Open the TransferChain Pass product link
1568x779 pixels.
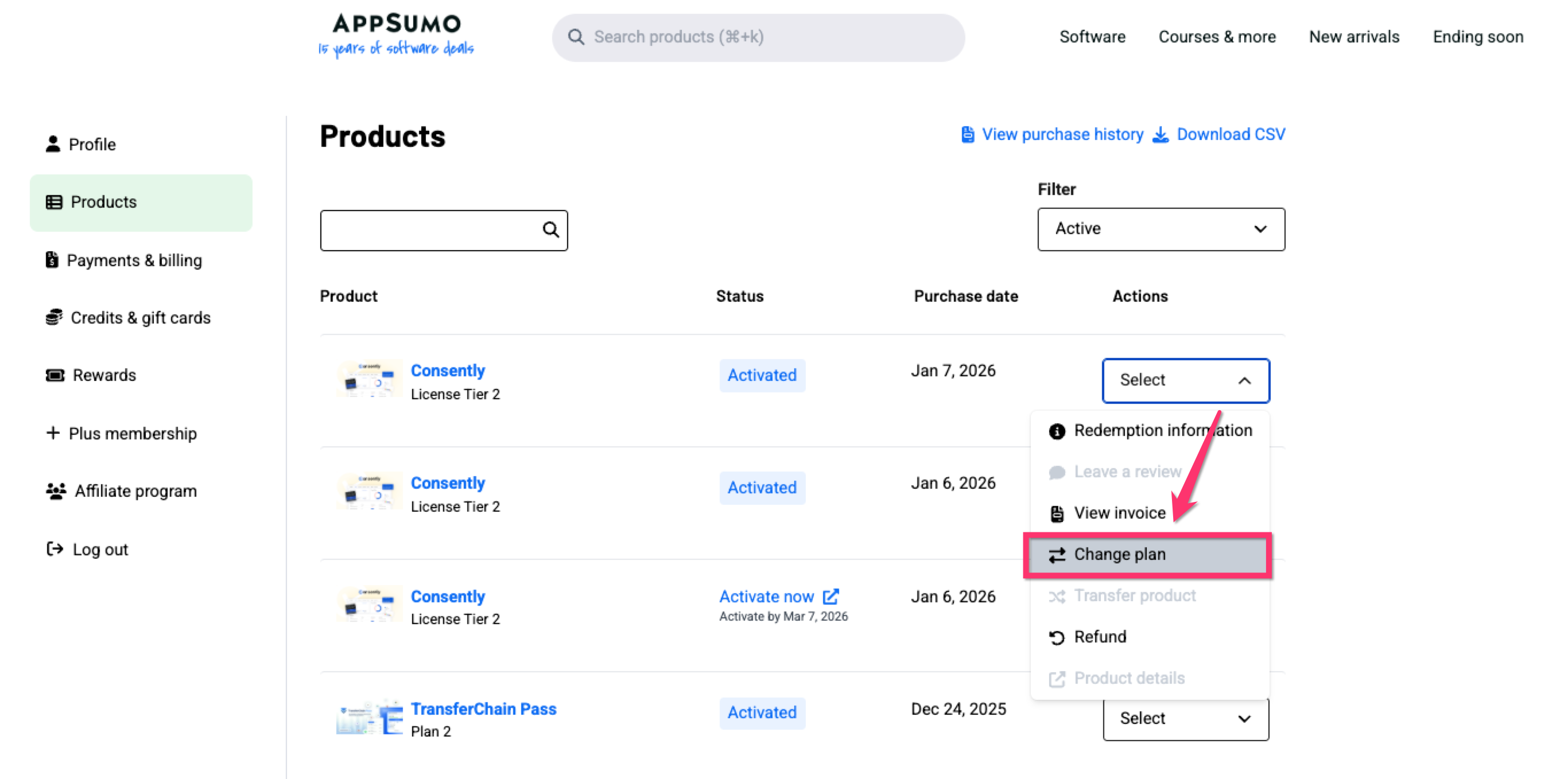pos(483,709)
